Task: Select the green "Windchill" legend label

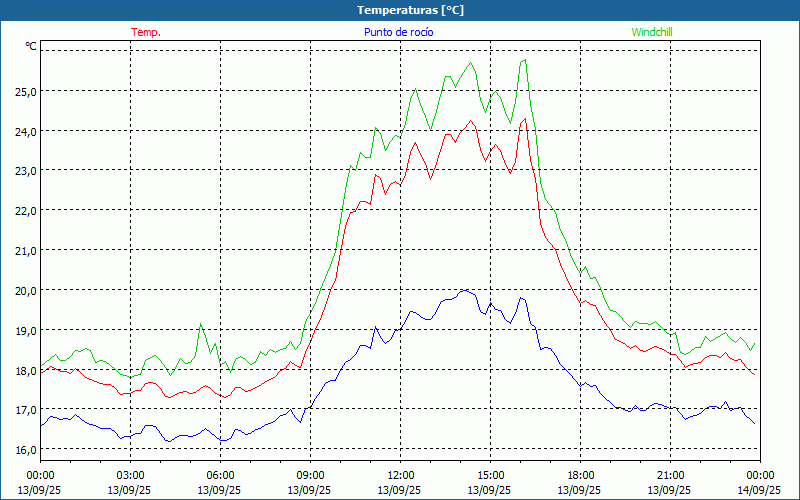Action: (652, 32)
